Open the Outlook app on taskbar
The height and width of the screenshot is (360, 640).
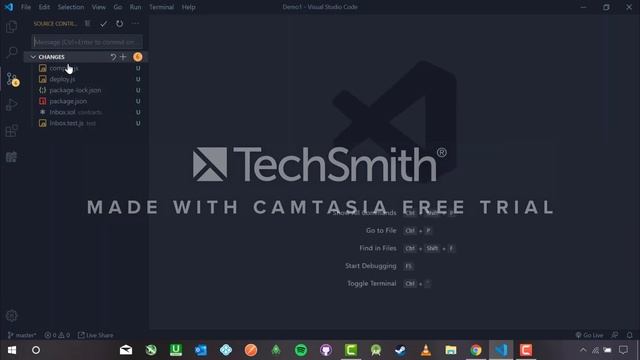tap(201, 350)
